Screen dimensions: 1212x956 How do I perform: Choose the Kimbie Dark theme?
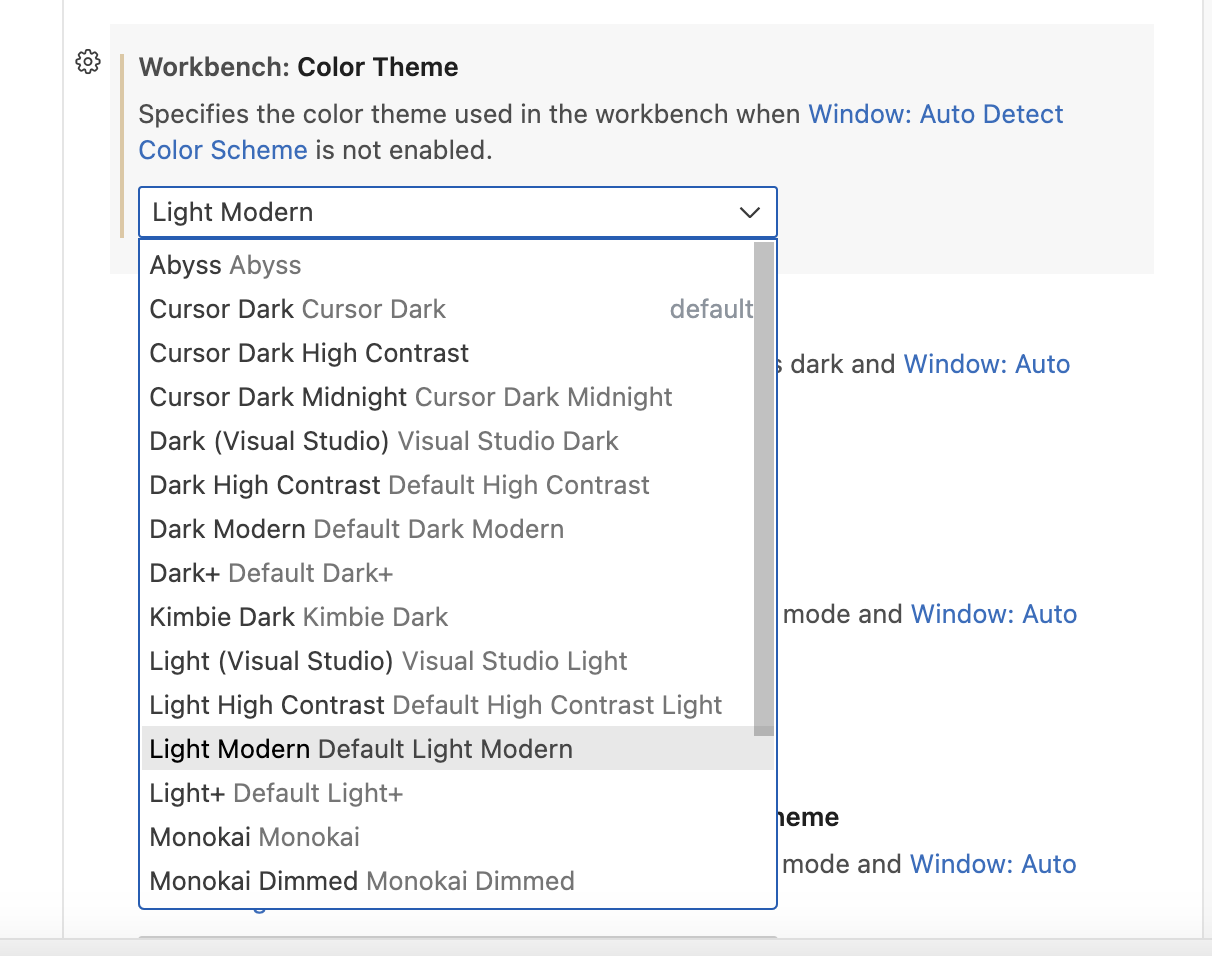click(x=298, y=617)
